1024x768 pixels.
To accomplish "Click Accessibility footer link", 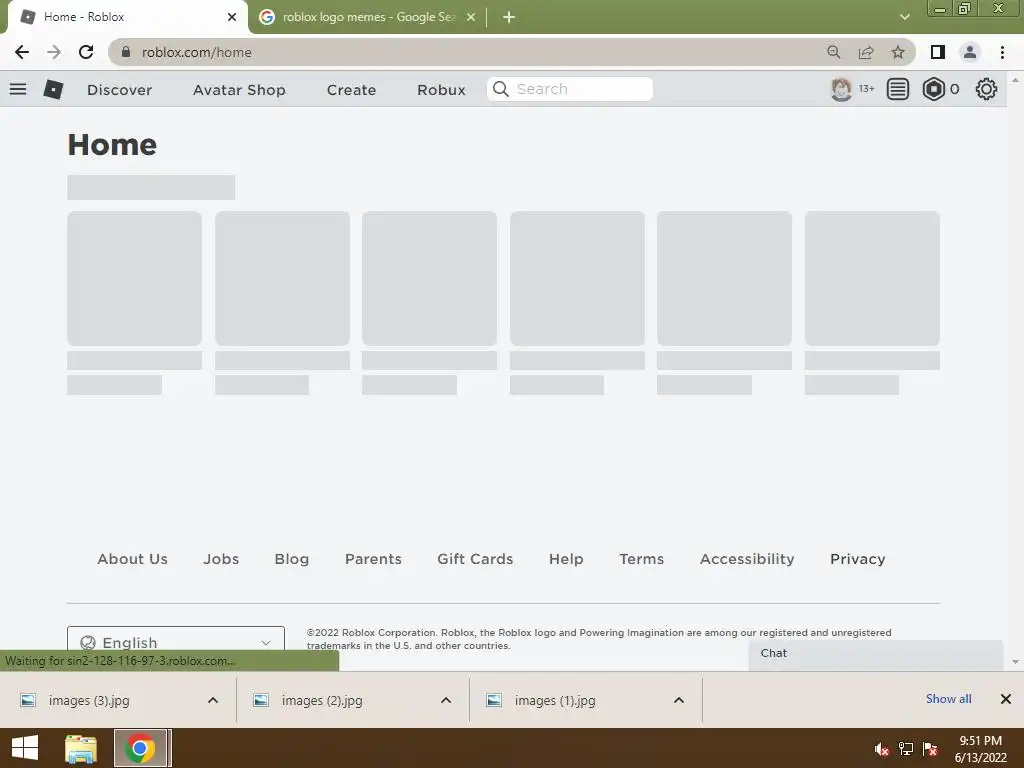I will coord(747,559).
